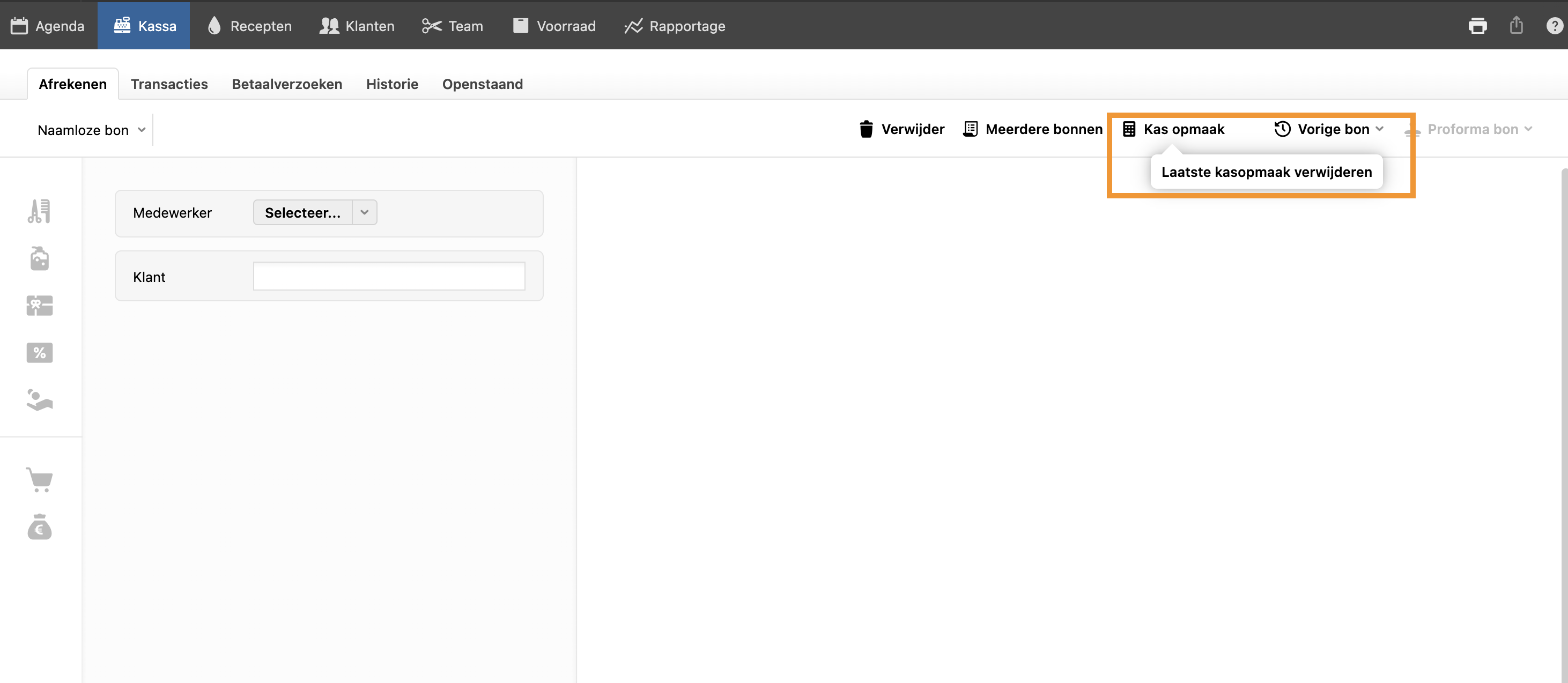The image size is (1568, 683).
Task: Open help via question mark icon
Action: pos(1554,26)
